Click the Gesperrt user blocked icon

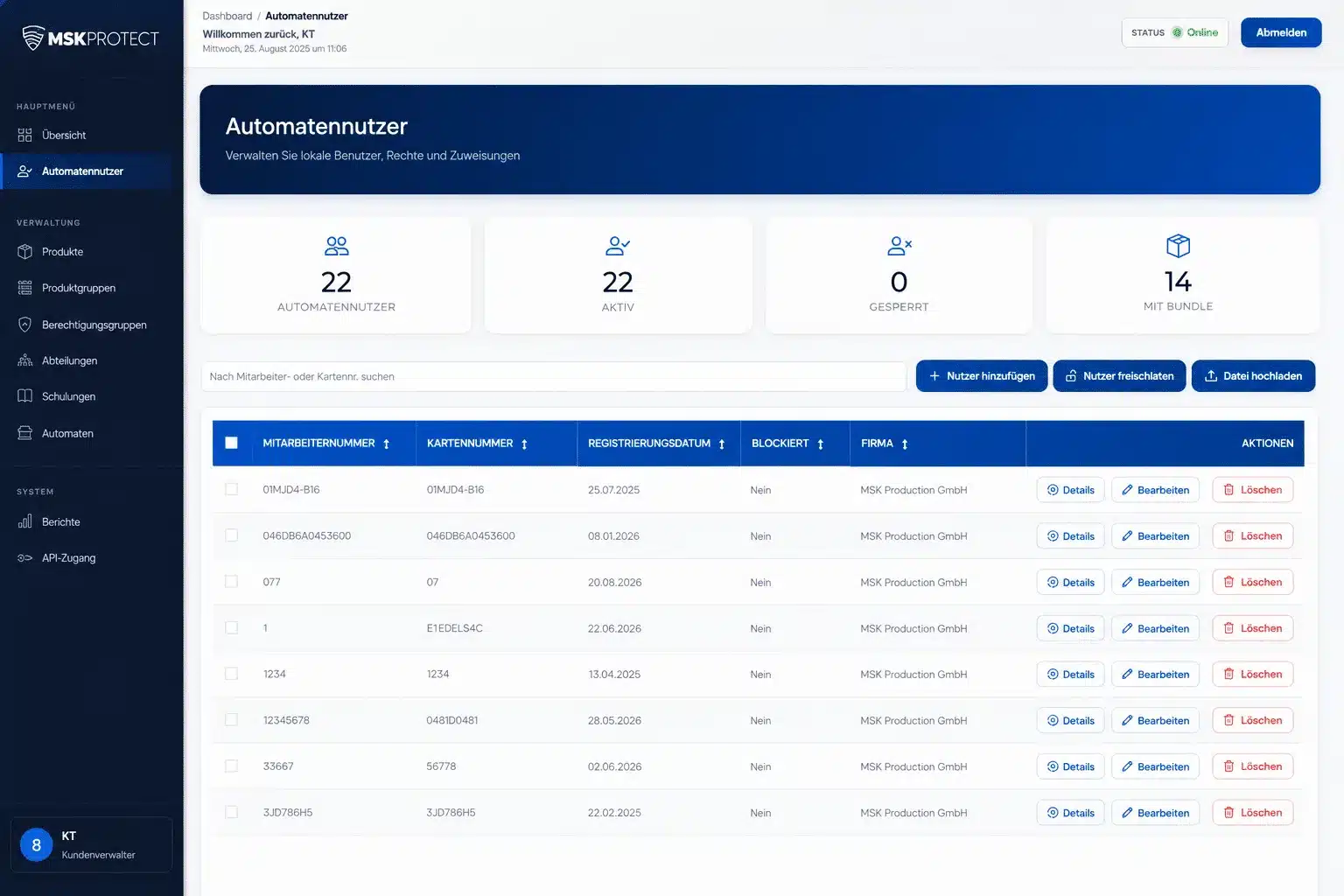(x=899, y=246)
